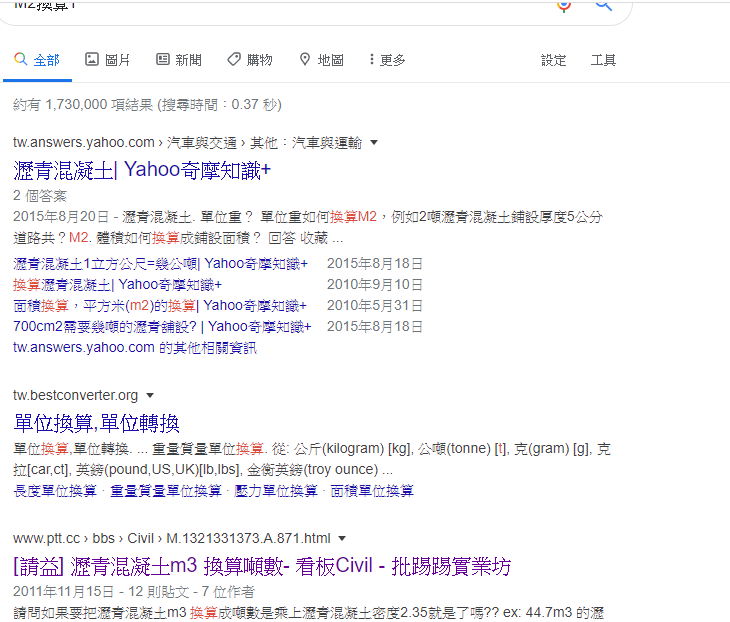Open 重量質量單位換算 sitelink
The image size is (730, 622).
(166, 491)
